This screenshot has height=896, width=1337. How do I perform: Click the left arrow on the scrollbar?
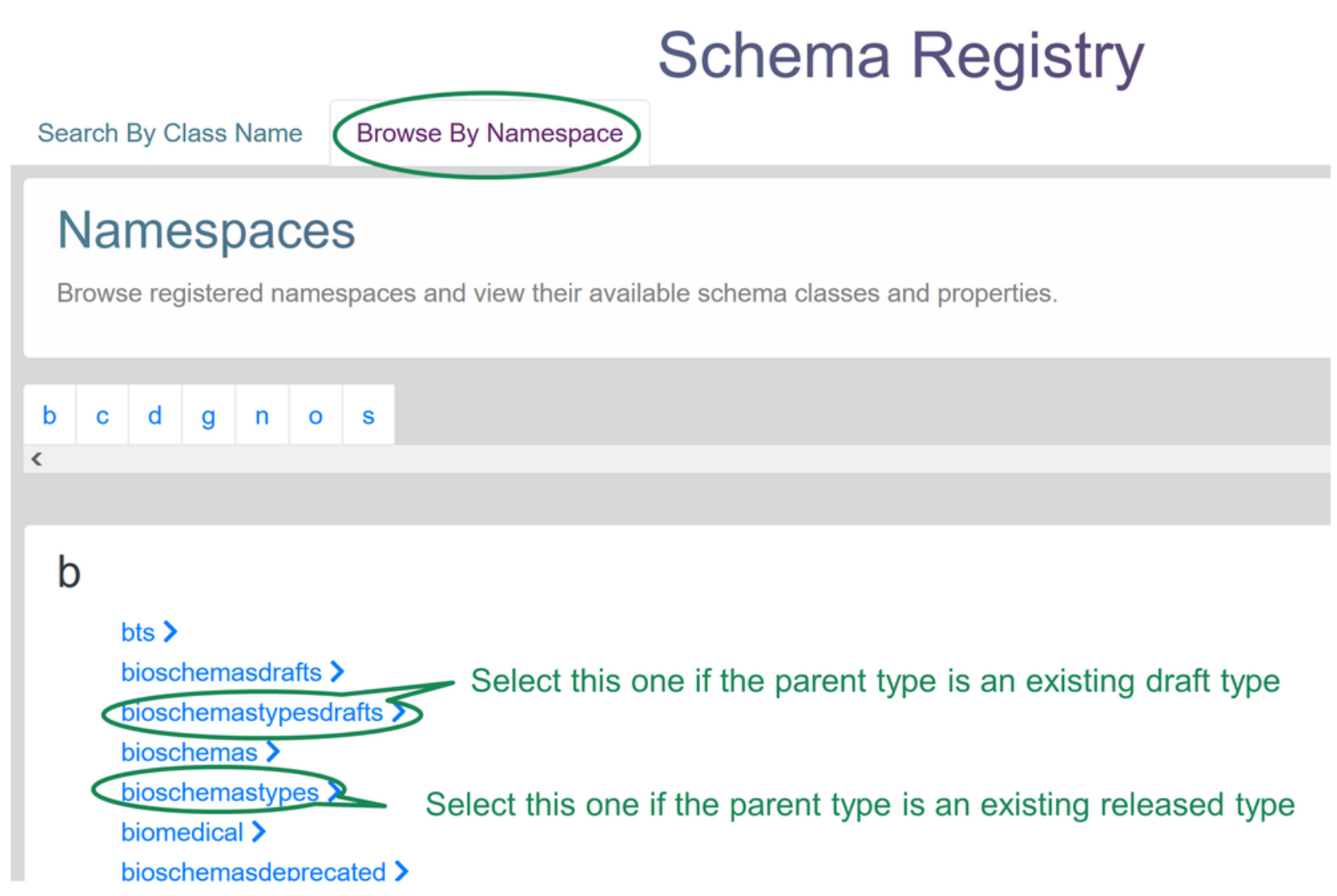37,459
